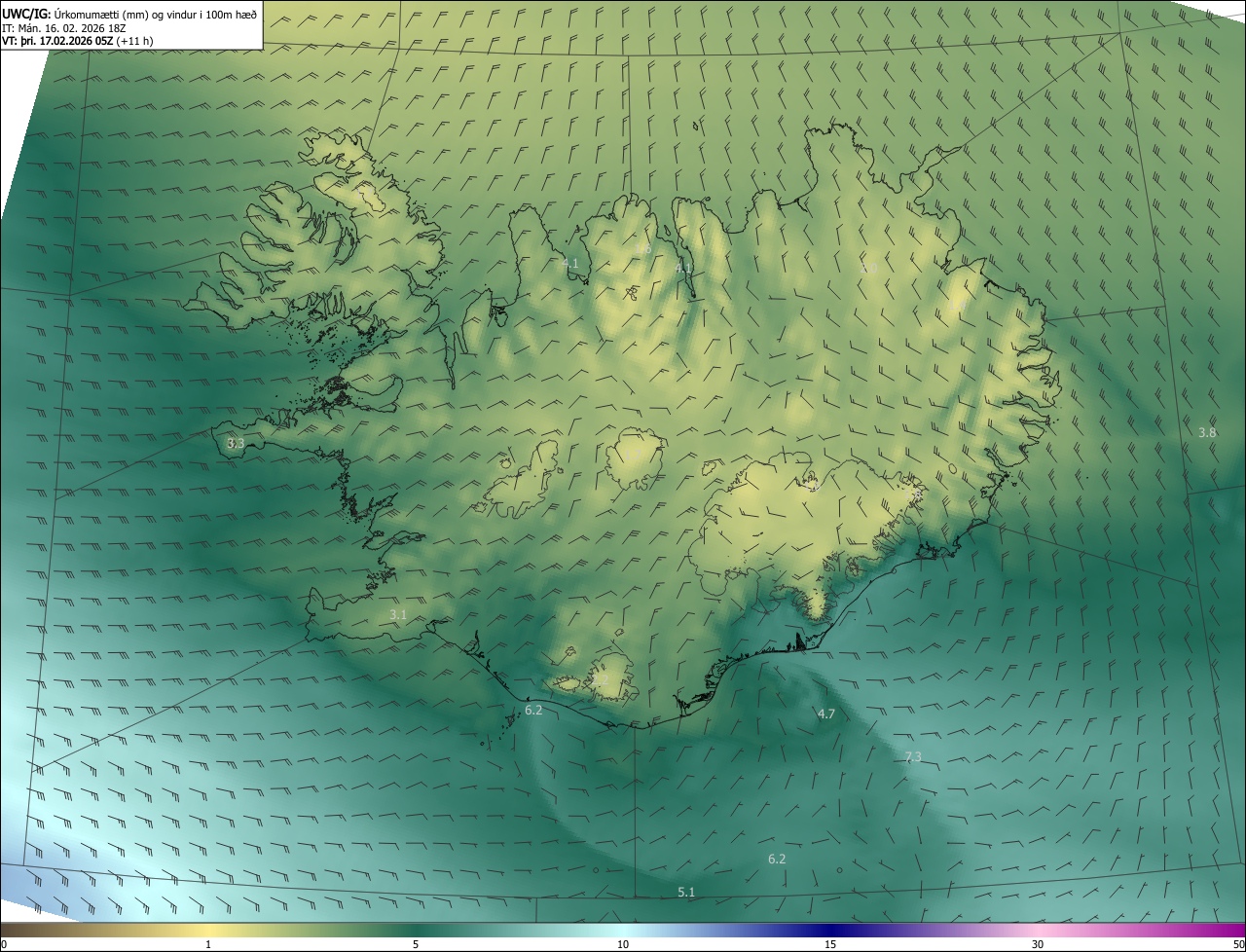Click the color scale tick label 10
Screen dimensions: 1246x952
coord(623,945)
